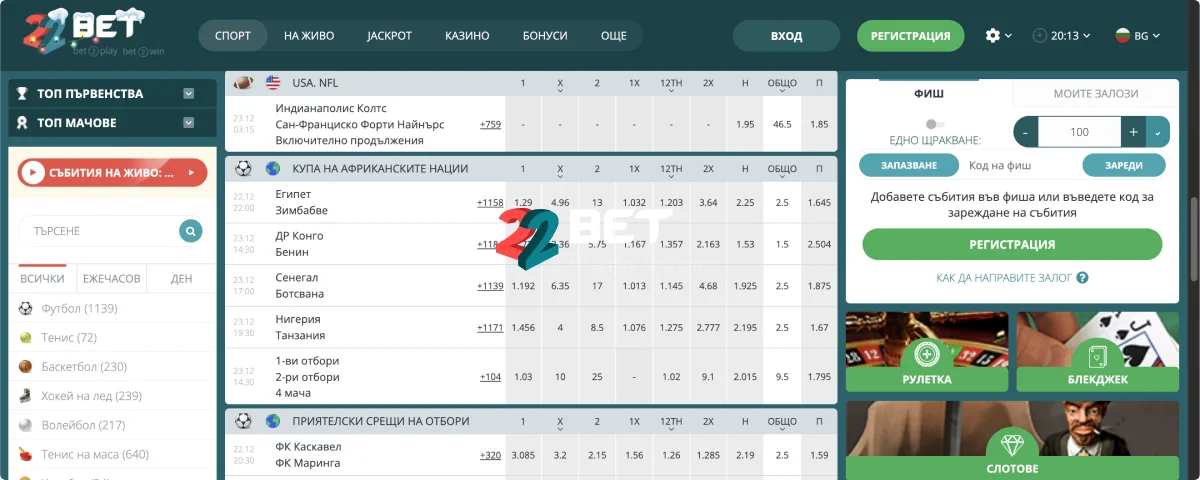This screenshot has height=480, width=1200.
Task: Click the Код на фиш input field
Action: click(x=1020, y=165)
